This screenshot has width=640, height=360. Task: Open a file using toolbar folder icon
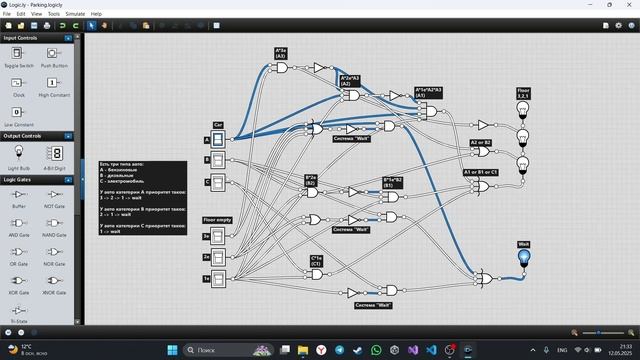pos(21,26)
